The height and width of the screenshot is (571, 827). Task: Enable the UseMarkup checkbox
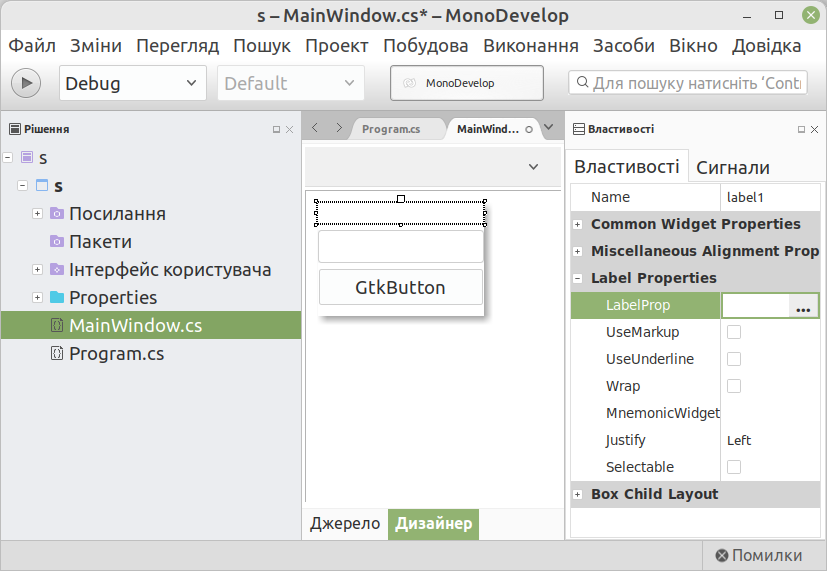[734, 332]
